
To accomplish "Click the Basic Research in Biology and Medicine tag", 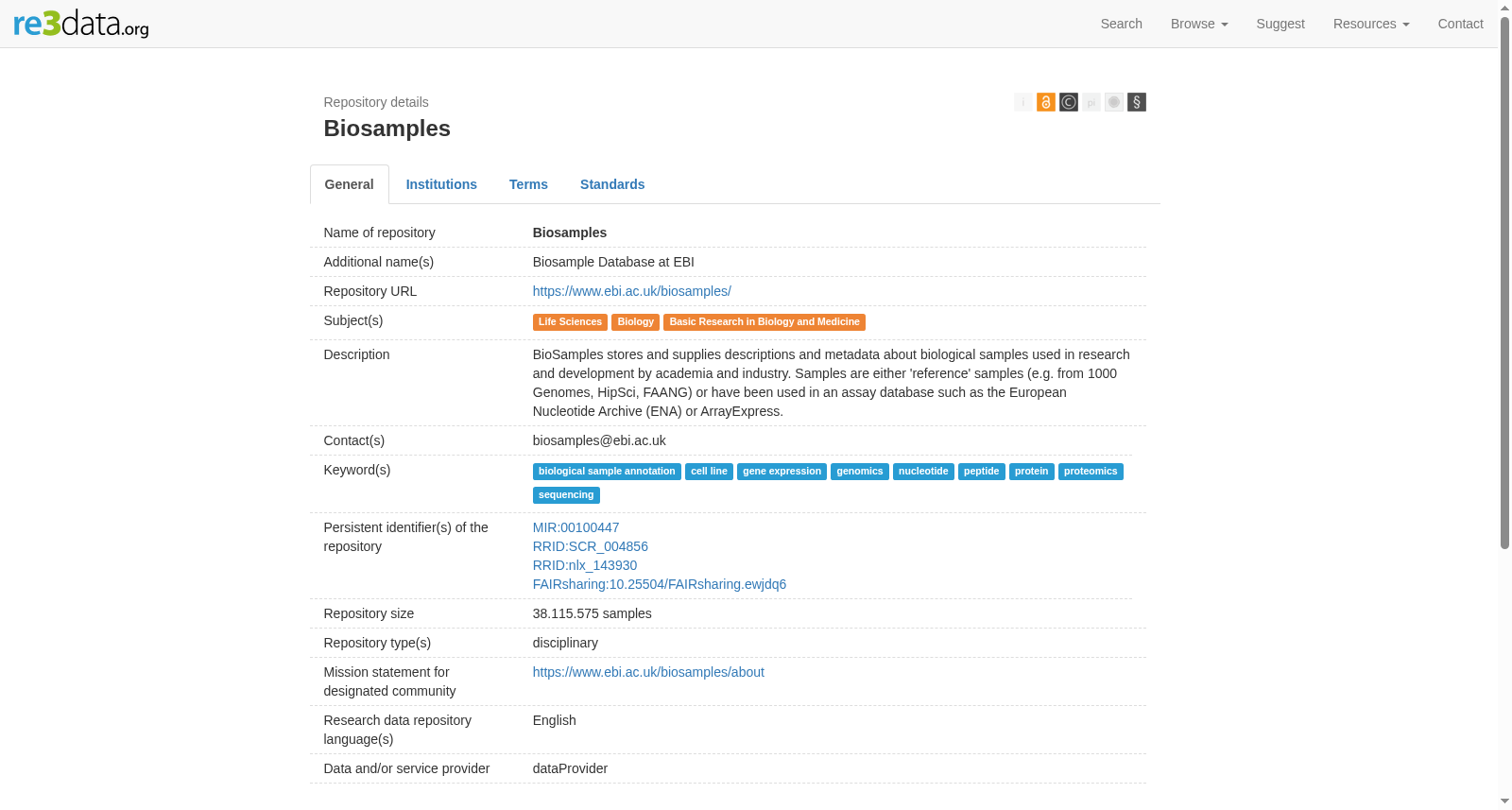I will click(765, 322).
